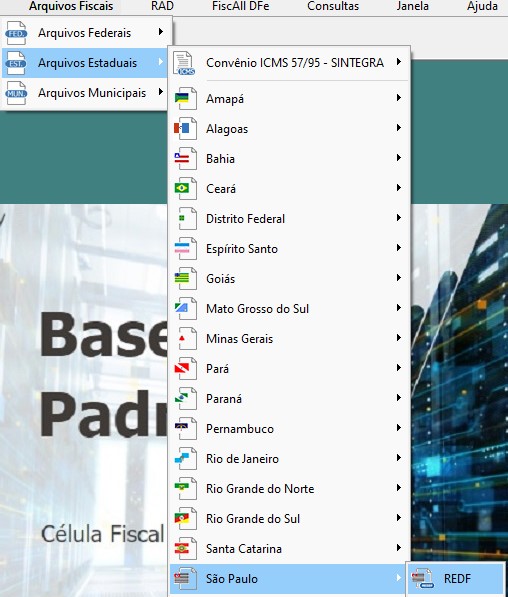Select the Pará menu entry
Image resolution: width=508 pixels, height=597 pixels.
click(289, 369)
